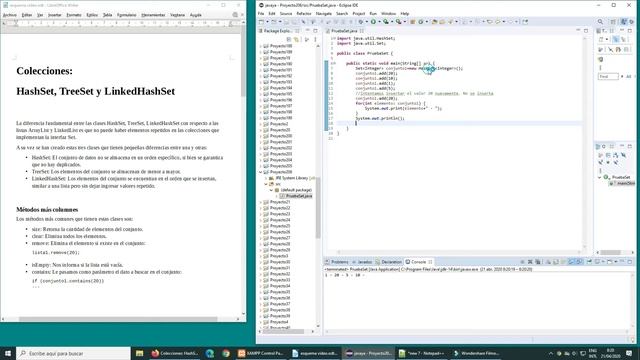Collapse the Proyecto206 project node
Screen dimensions: 640x360
pos(260,172)
